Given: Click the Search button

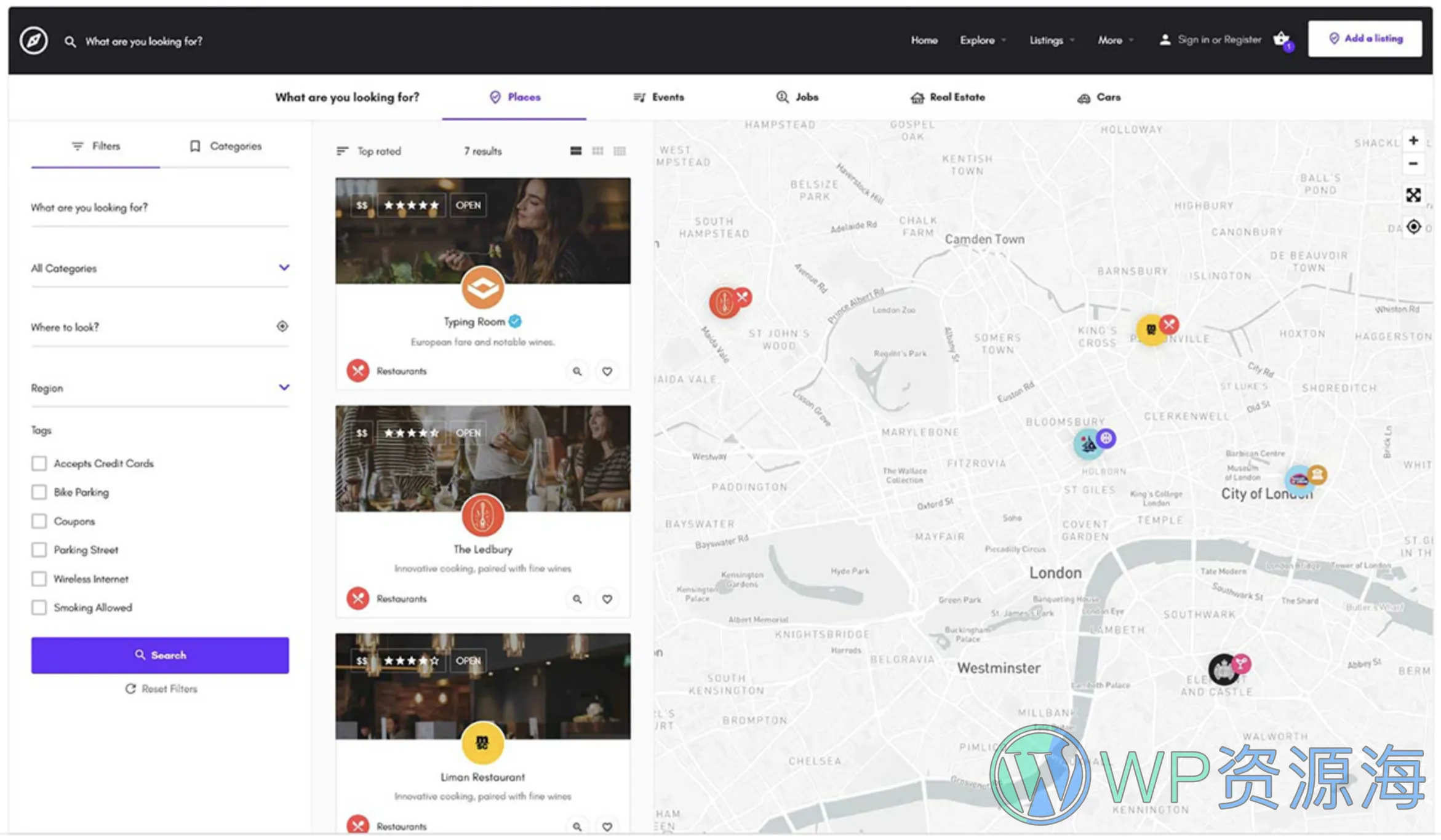Looking at the screenshot, I should tap(160, 654).
